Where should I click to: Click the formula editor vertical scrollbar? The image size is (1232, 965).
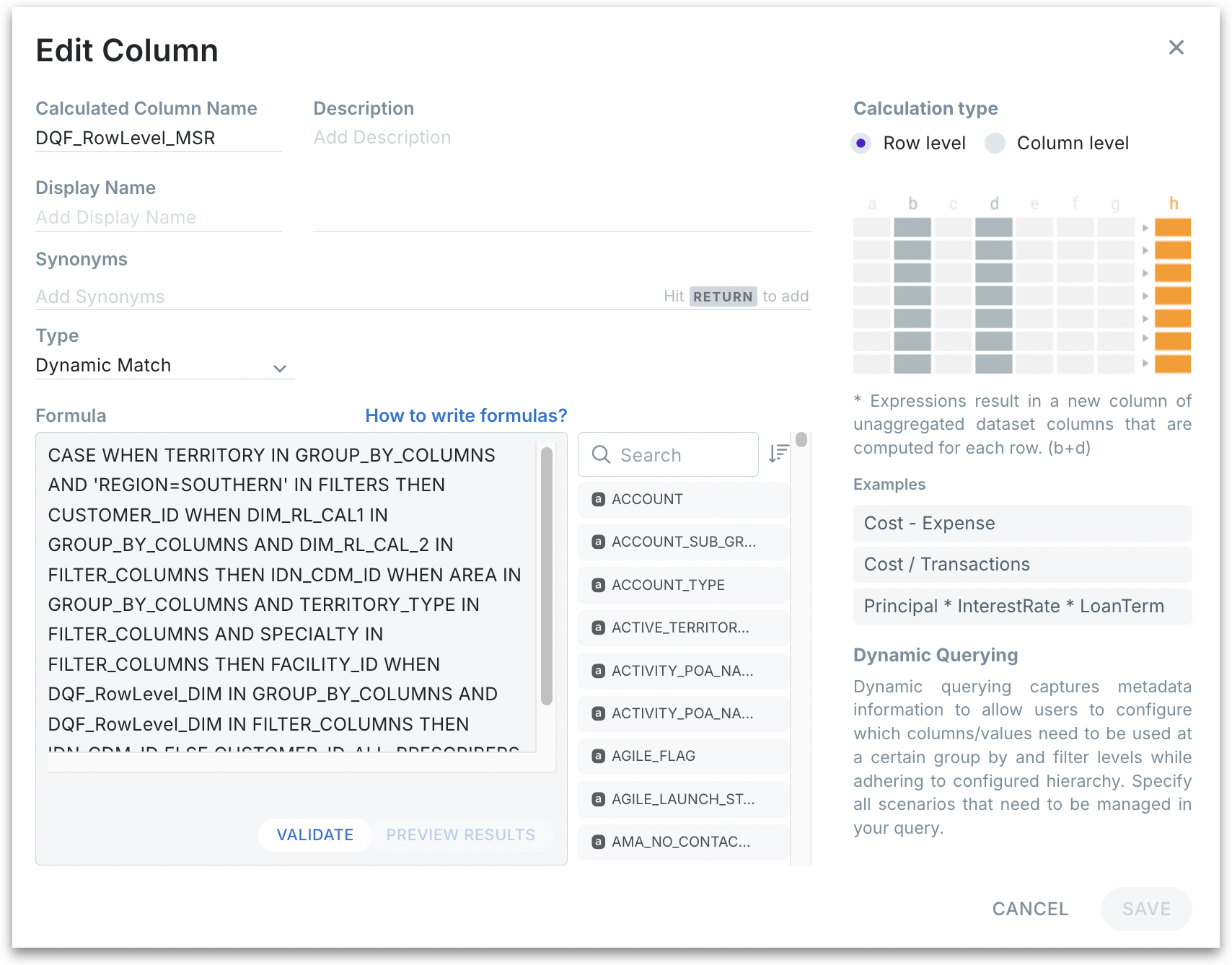[x=547, y=576]
